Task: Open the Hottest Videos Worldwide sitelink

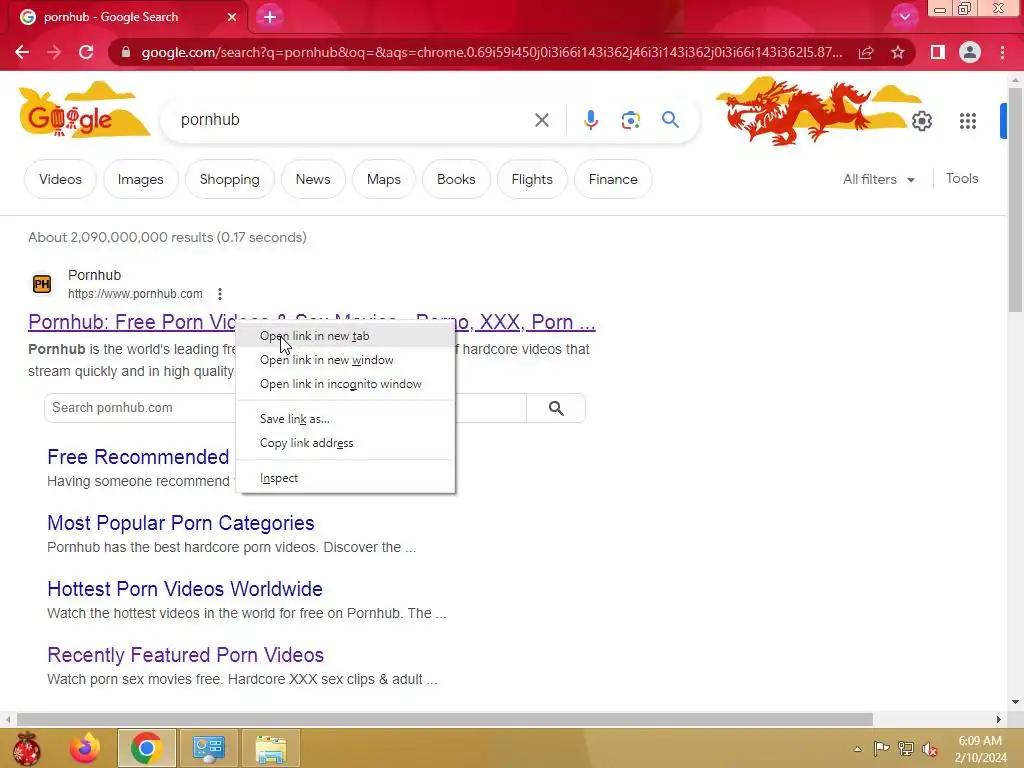Action: point(185,589)
